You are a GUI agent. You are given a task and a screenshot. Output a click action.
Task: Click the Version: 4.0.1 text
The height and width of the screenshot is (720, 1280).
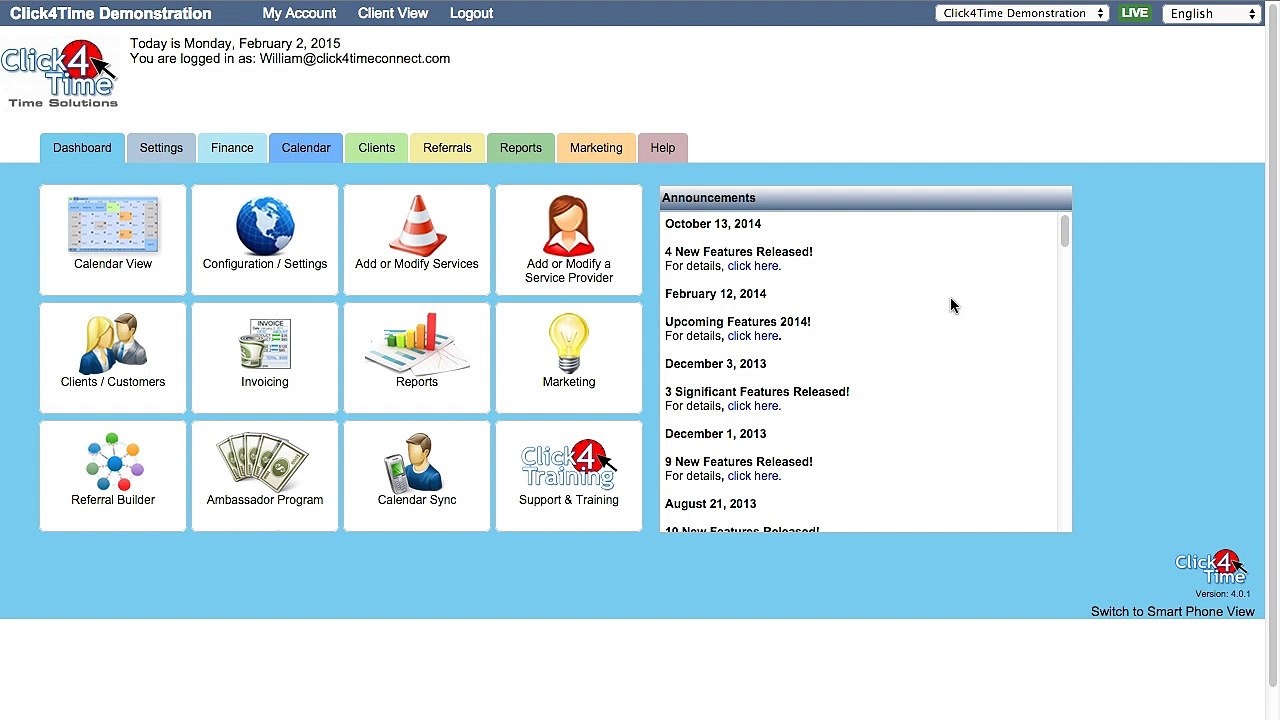[x=1223, y=594]
